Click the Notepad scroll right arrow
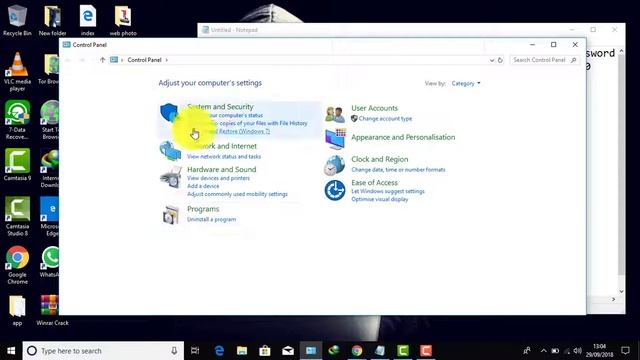Viewport: 640px width, 360px height. coord(613,299)
